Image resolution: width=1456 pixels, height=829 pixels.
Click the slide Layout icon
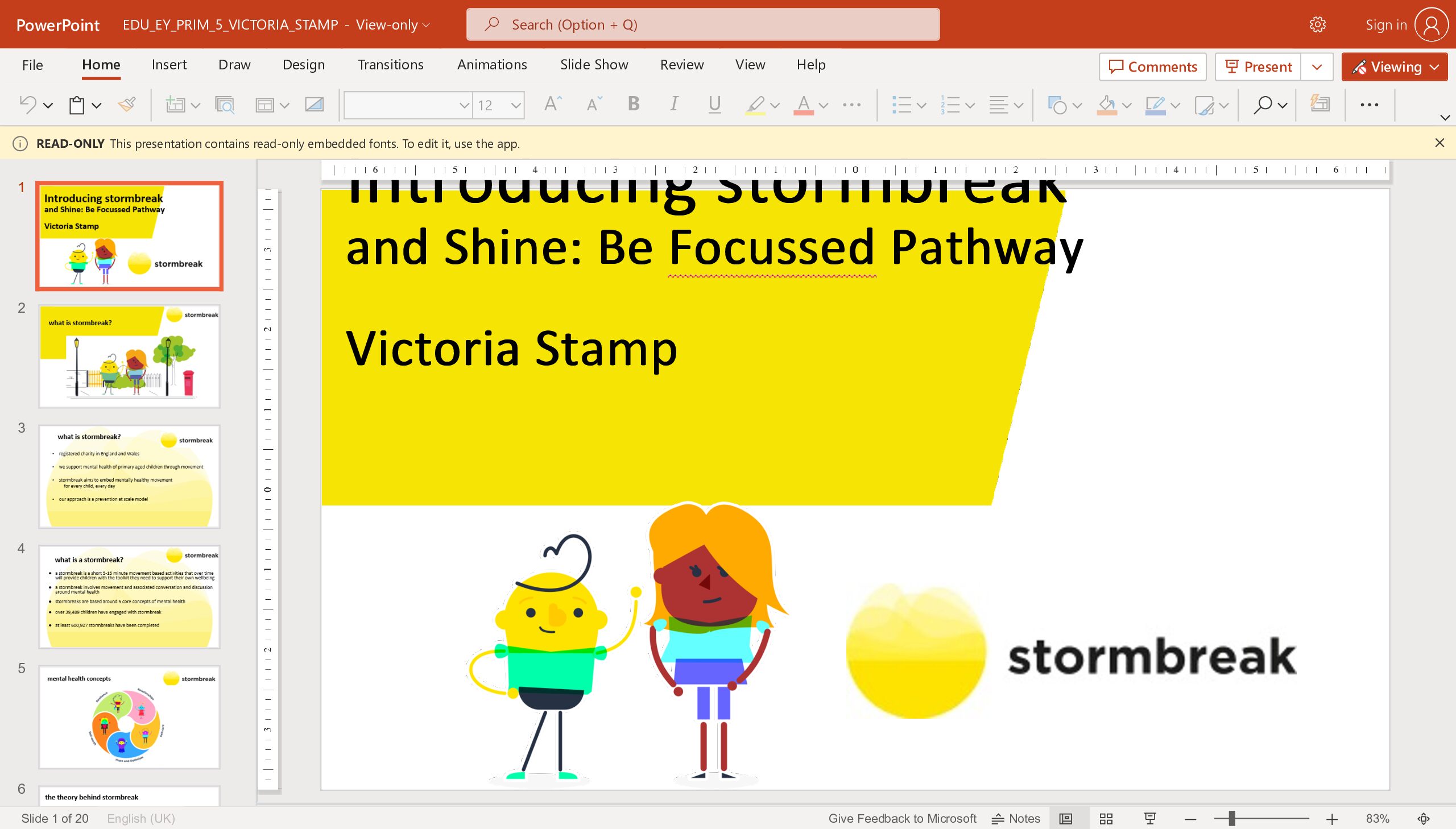pyautogui.click(x=265, y=105)
